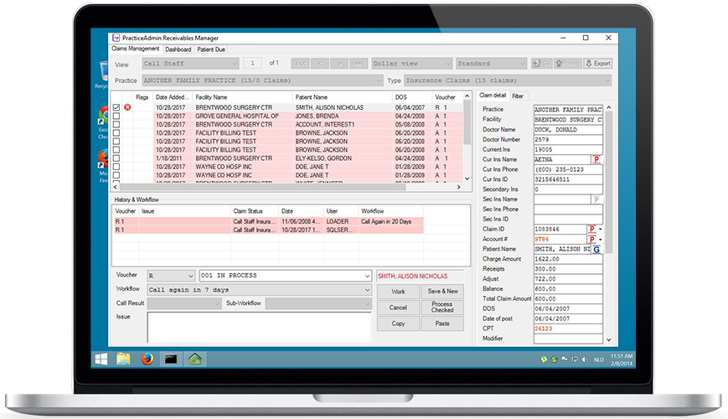Click the P icon beside Claim ID field
Viewport: 728px width, 419px height.
[592, 229]
